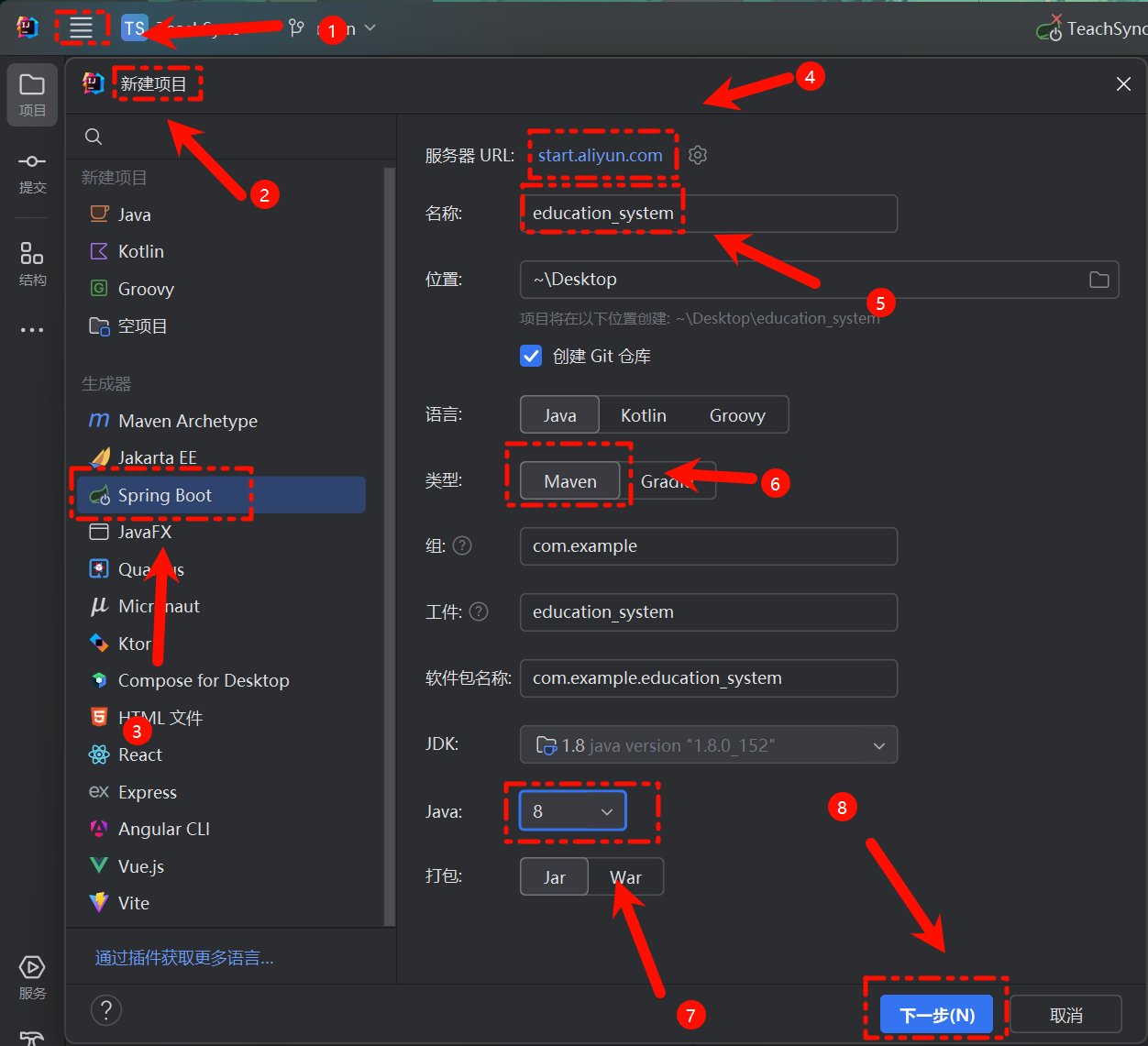Screen dimensions: 1148x1046
Task: Open the main hamburger menu
Action: (81, 28)
